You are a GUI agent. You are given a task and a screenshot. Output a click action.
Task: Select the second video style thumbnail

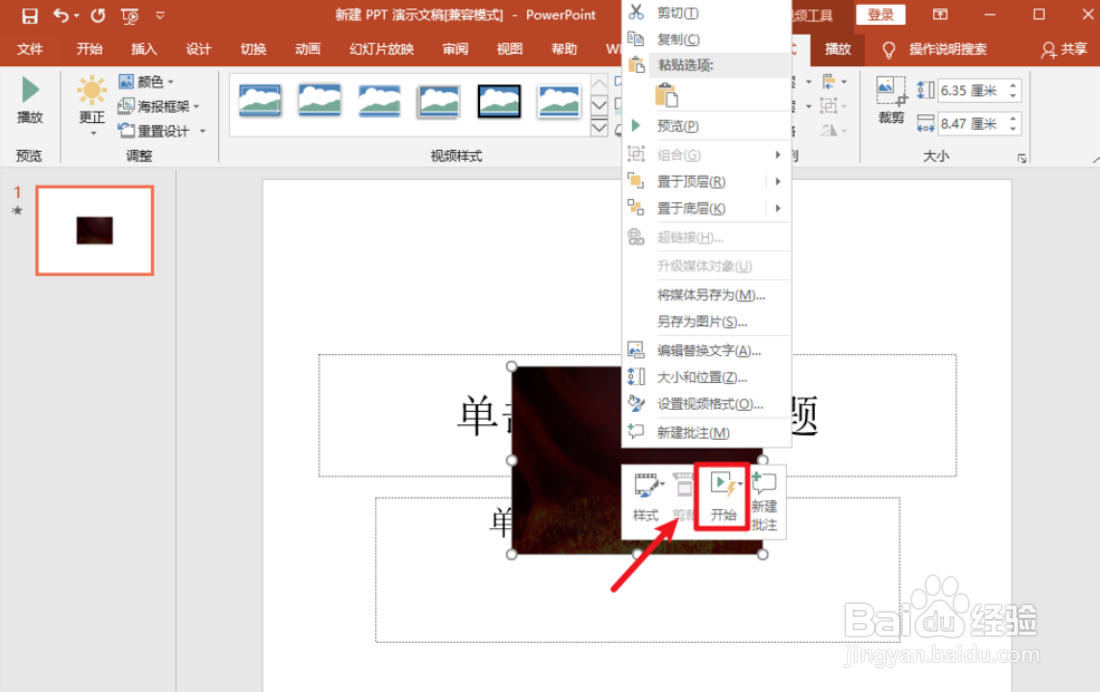319,101
